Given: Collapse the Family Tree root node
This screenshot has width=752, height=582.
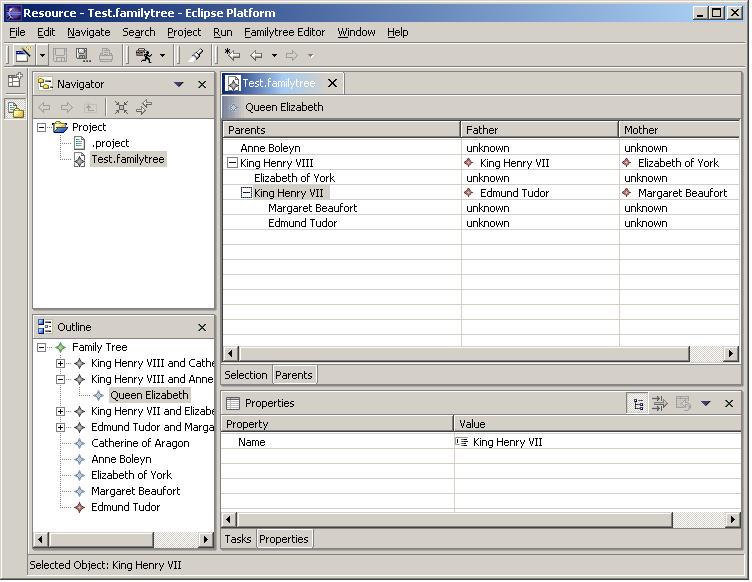Looking at the screenshot, I should [42, 348].
